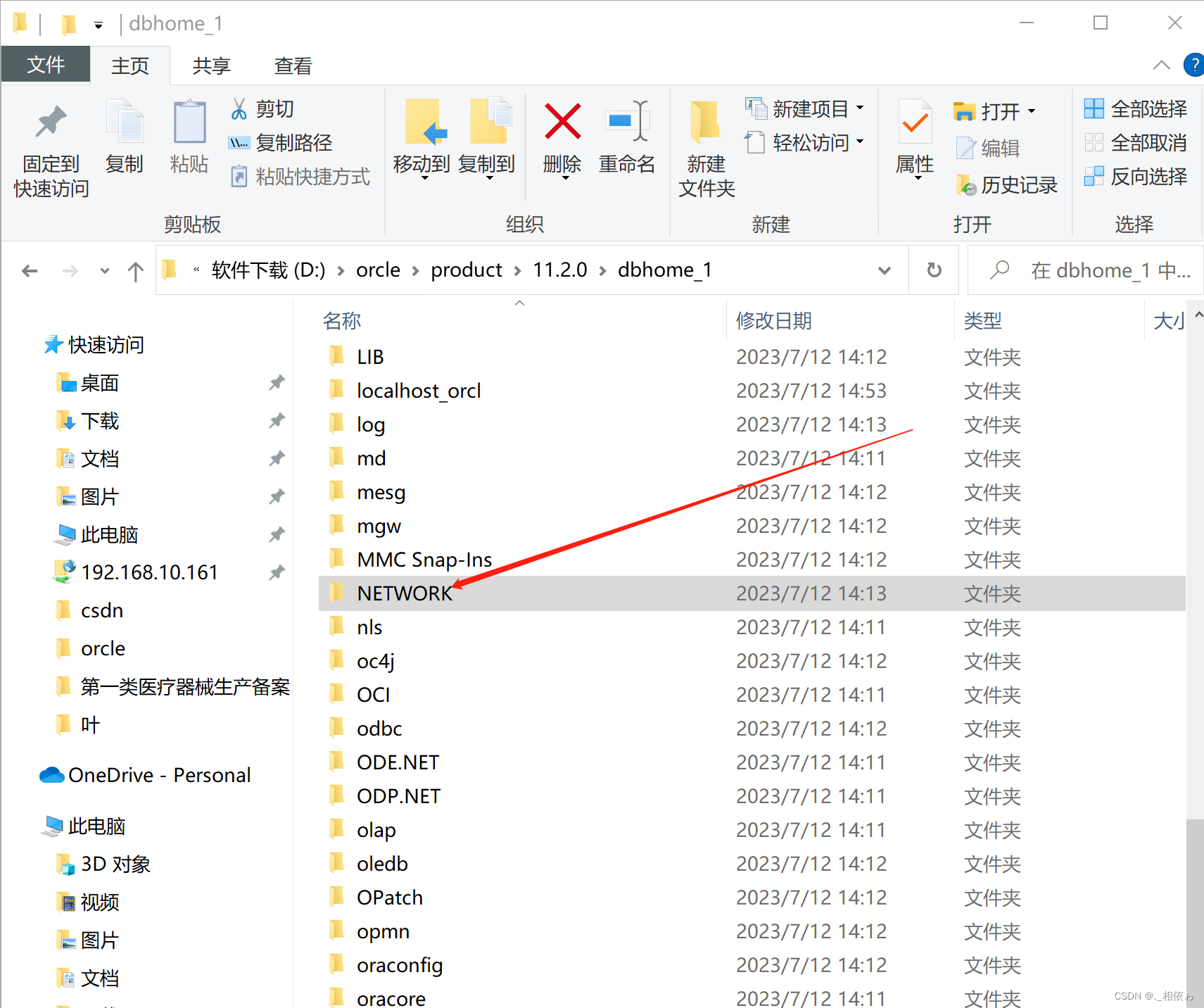The height and width of the screenshot is (1008, 1204).
Task: Open Quick access sidebar node
Action: click(94, 345)
